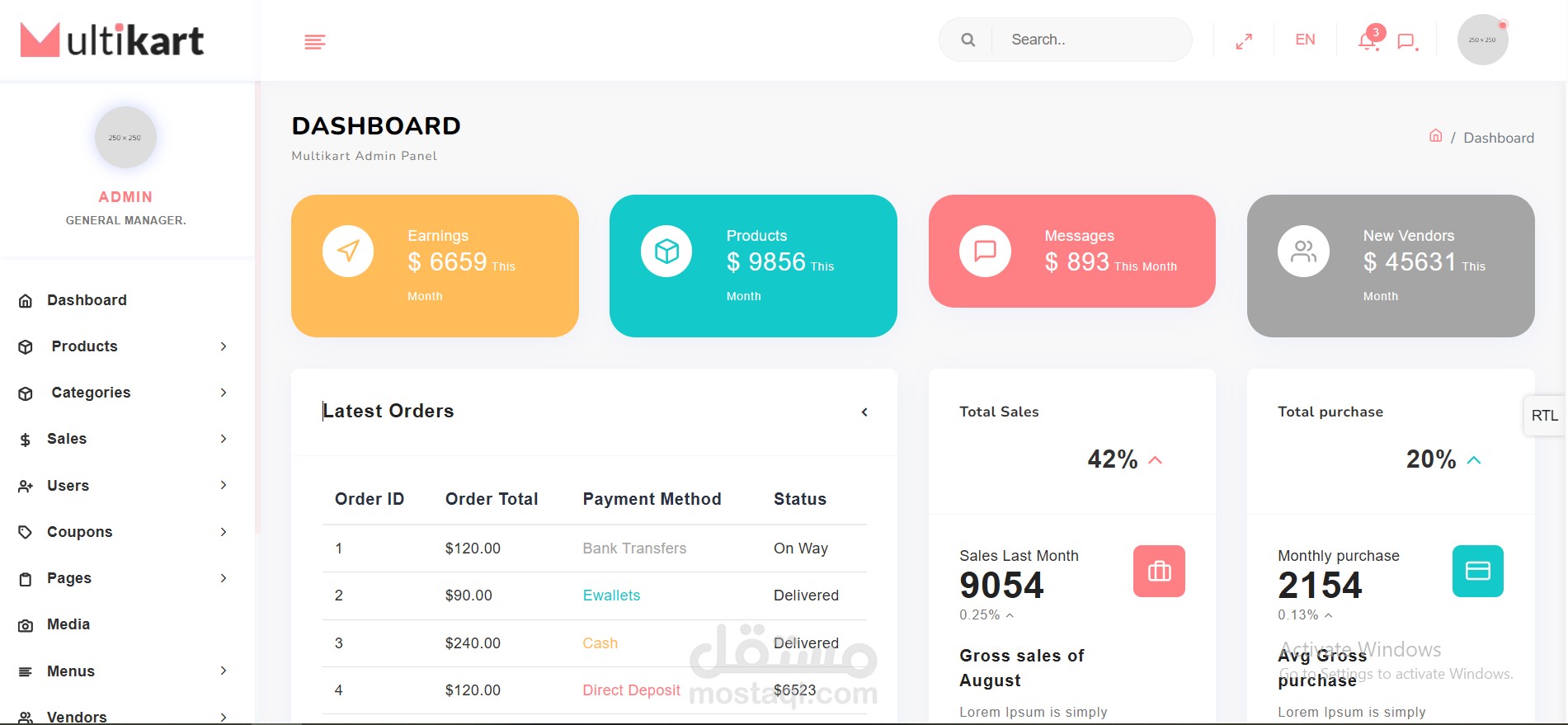Click the Sales Last Month briefcase icon
1568x725 pixels.
point(1159,571)
